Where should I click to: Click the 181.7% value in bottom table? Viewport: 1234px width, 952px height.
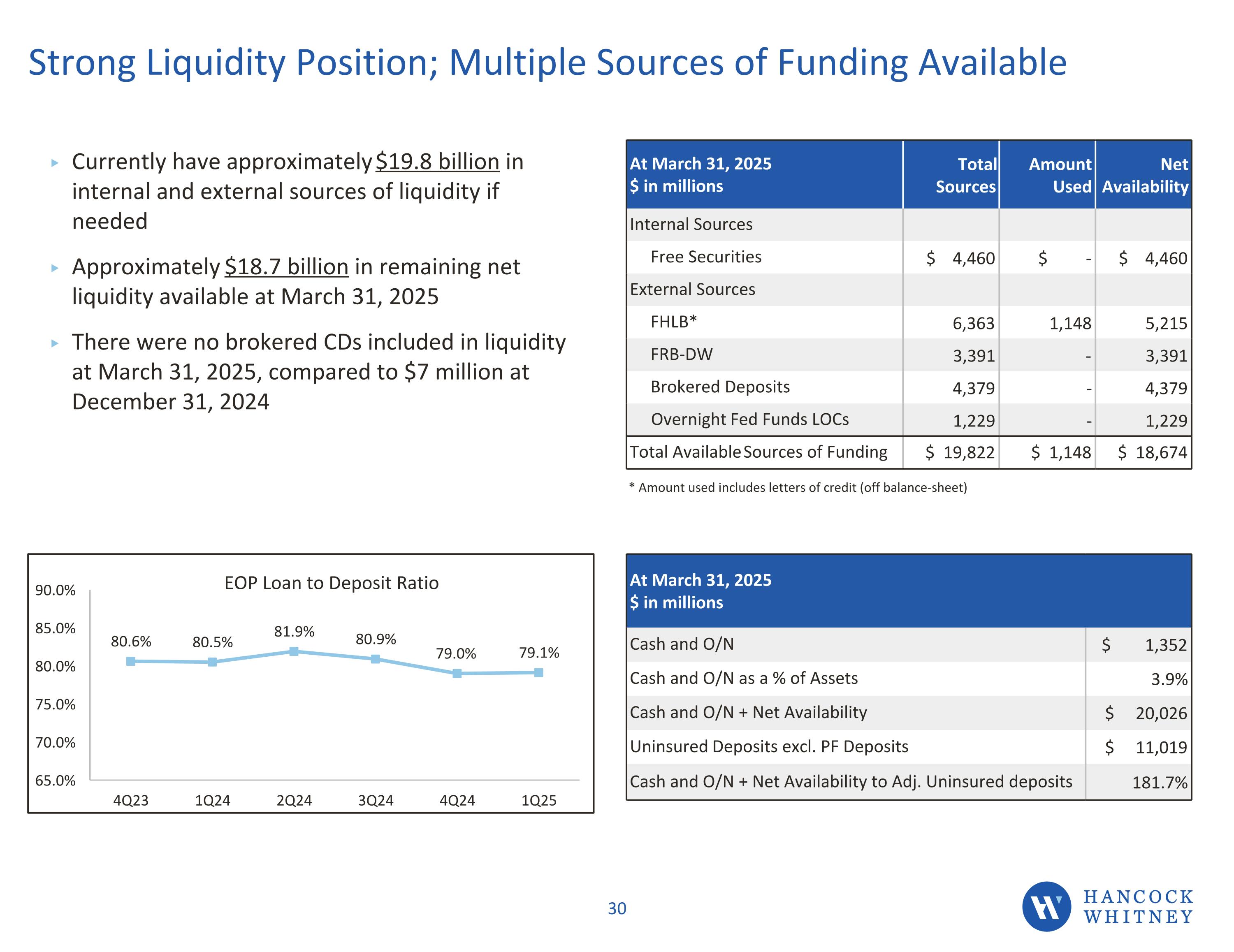coord(1159,783)
